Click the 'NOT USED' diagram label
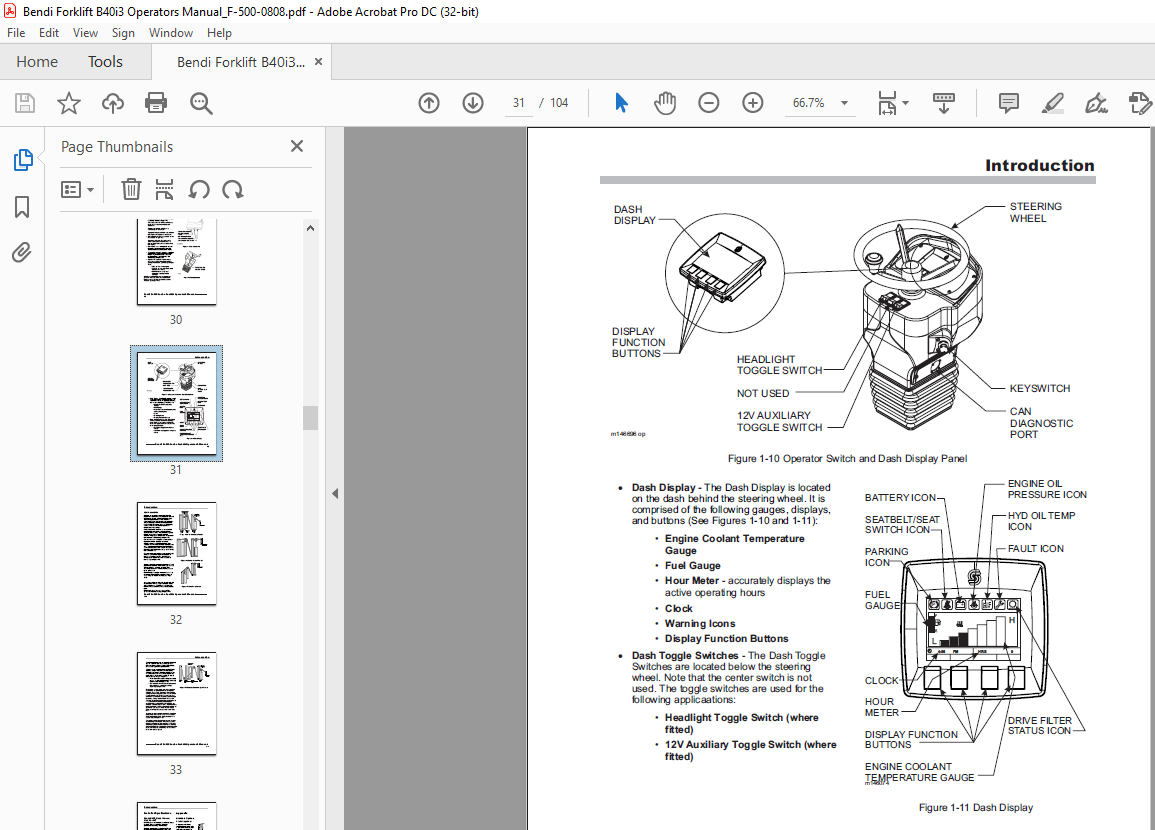The width and height of the screenshot is (1155, 830). coord(762,393)
